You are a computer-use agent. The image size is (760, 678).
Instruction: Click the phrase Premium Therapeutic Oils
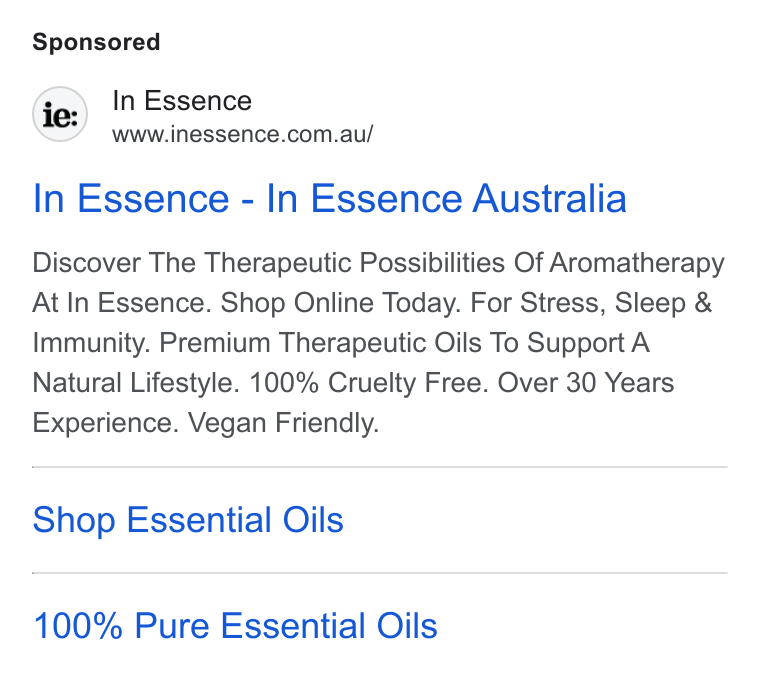tap(320, 343)
